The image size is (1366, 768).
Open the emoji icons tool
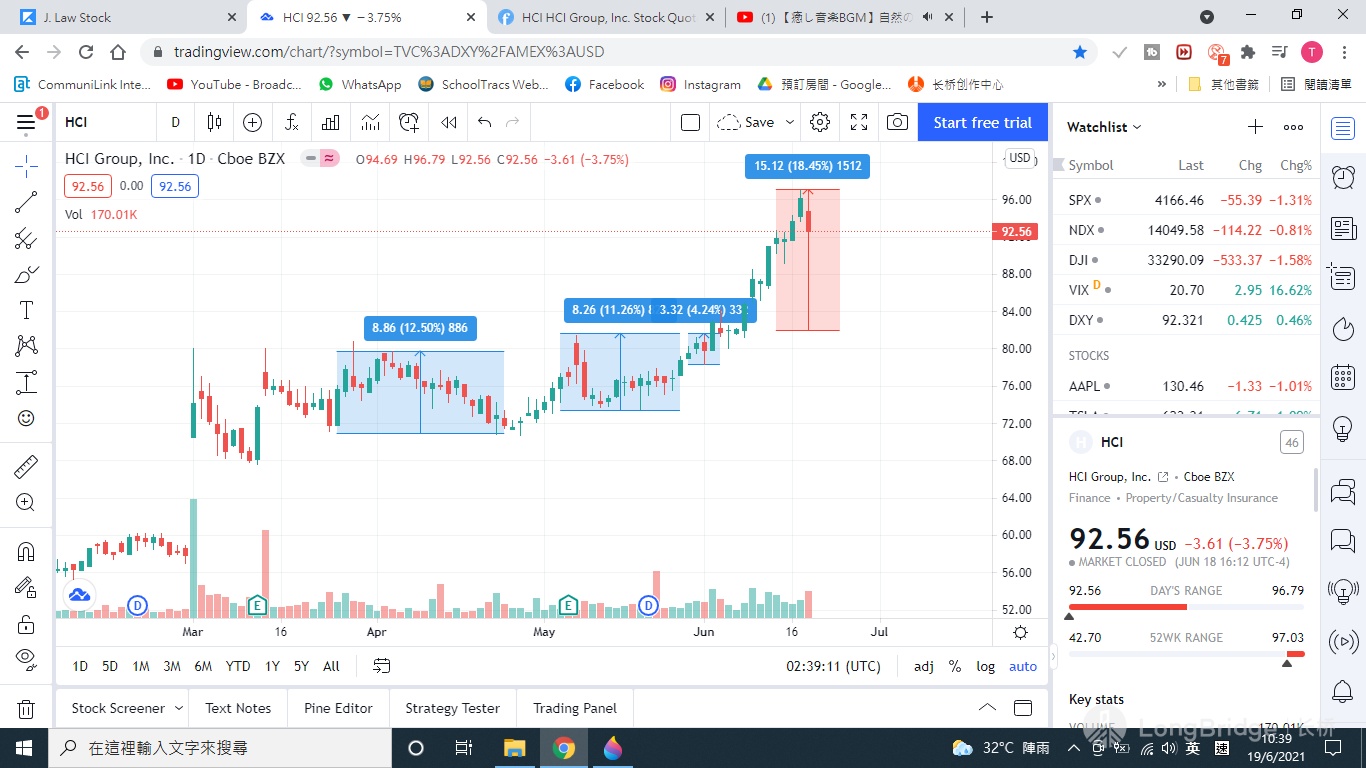[26, 418]
